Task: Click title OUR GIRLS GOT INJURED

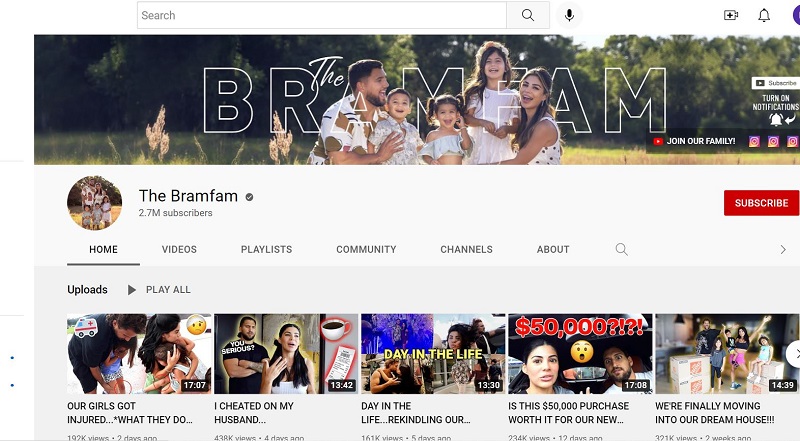Action: 130,413
